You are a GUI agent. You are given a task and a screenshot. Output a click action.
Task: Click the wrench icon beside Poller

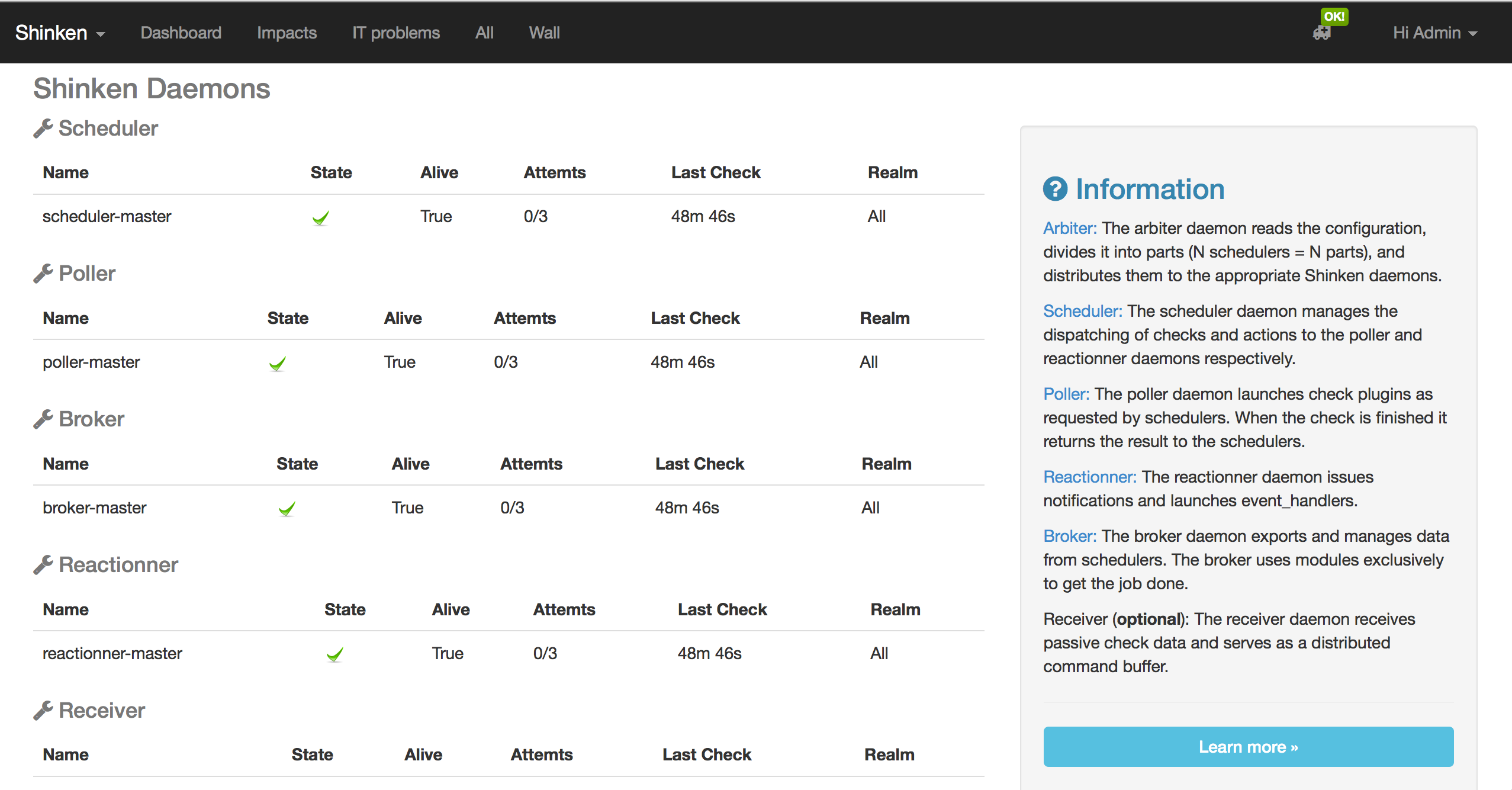pos(43,274)
